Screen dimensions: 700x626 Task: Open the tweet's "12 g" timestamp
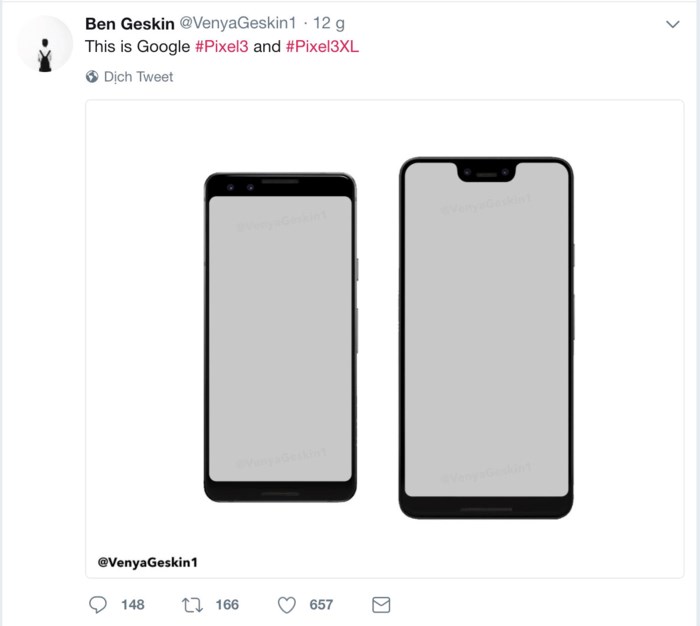(329, 24)
